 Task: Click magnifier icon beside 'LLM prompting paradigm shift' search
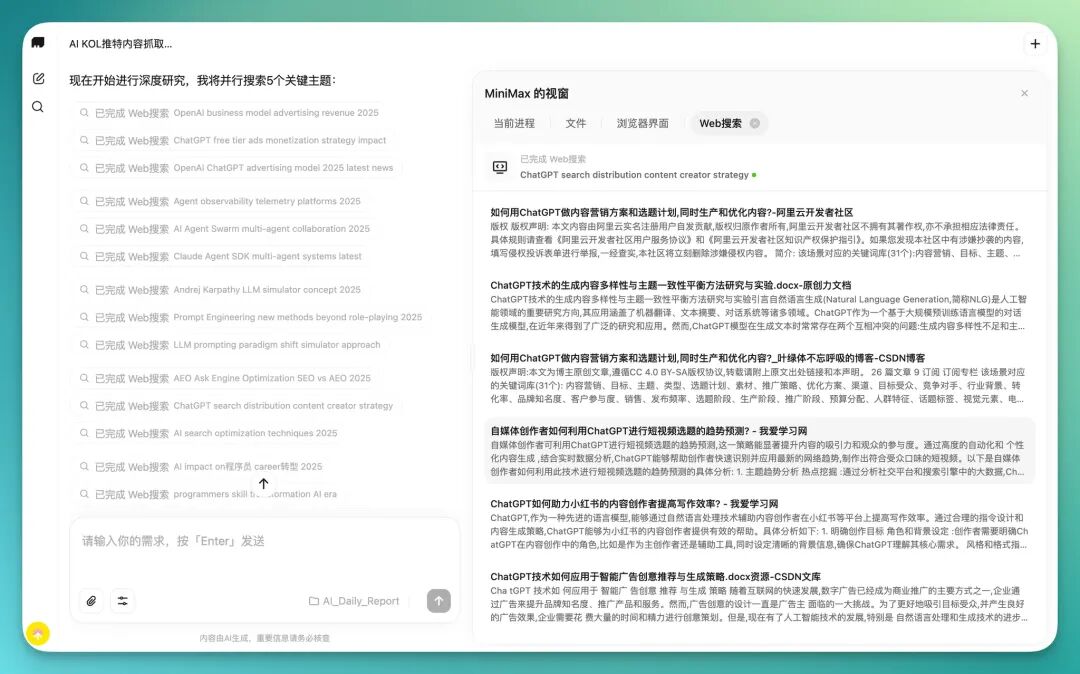point(84,345)
